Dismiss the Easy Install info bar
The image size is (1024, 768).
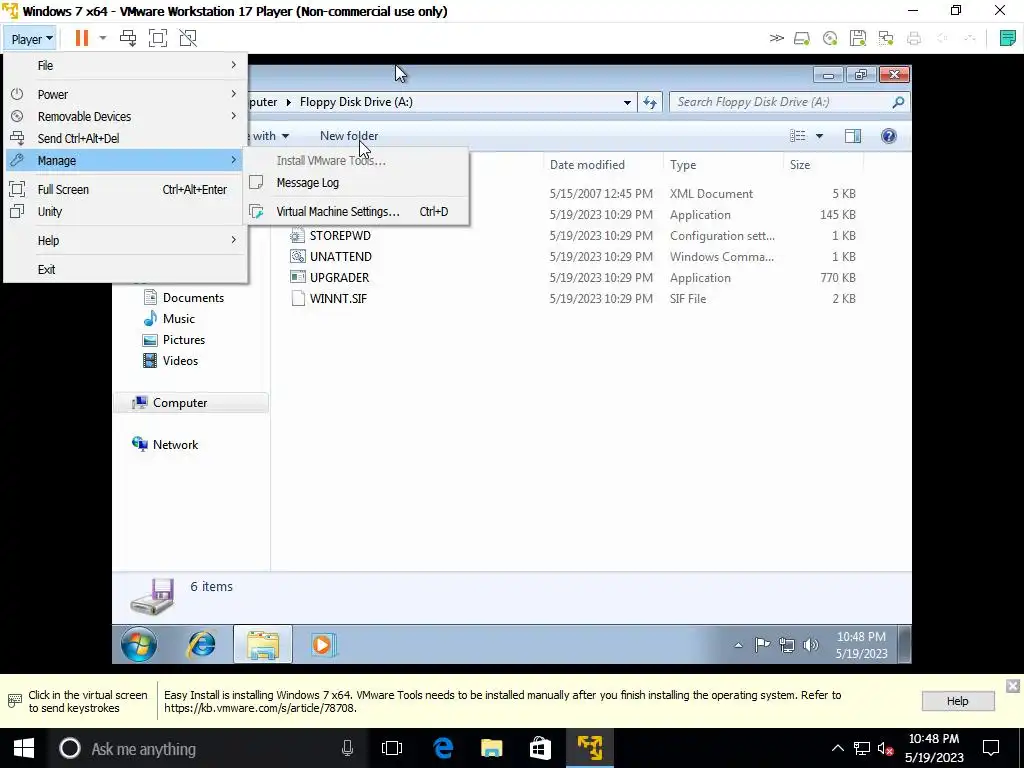coord(1013,686)
